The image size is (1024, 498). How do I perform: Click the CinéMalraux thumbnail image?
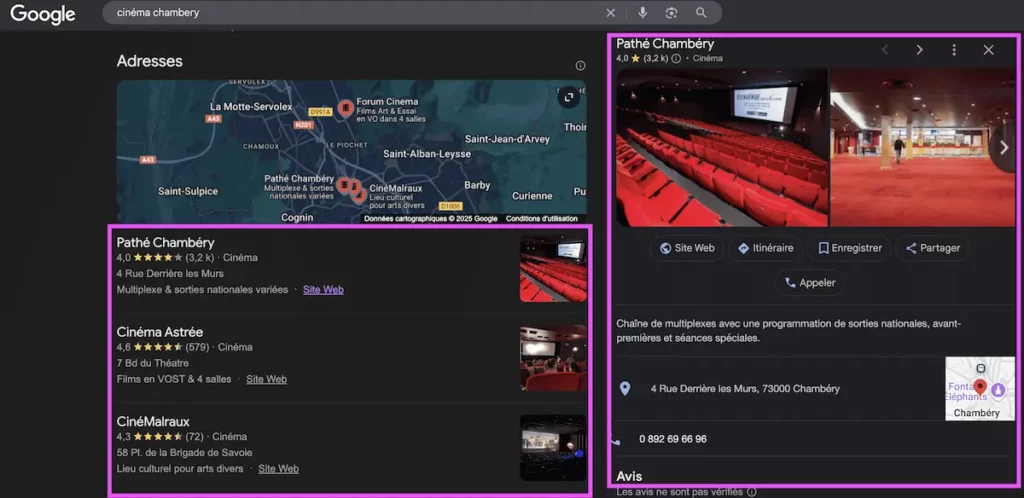tap(553, 448)
